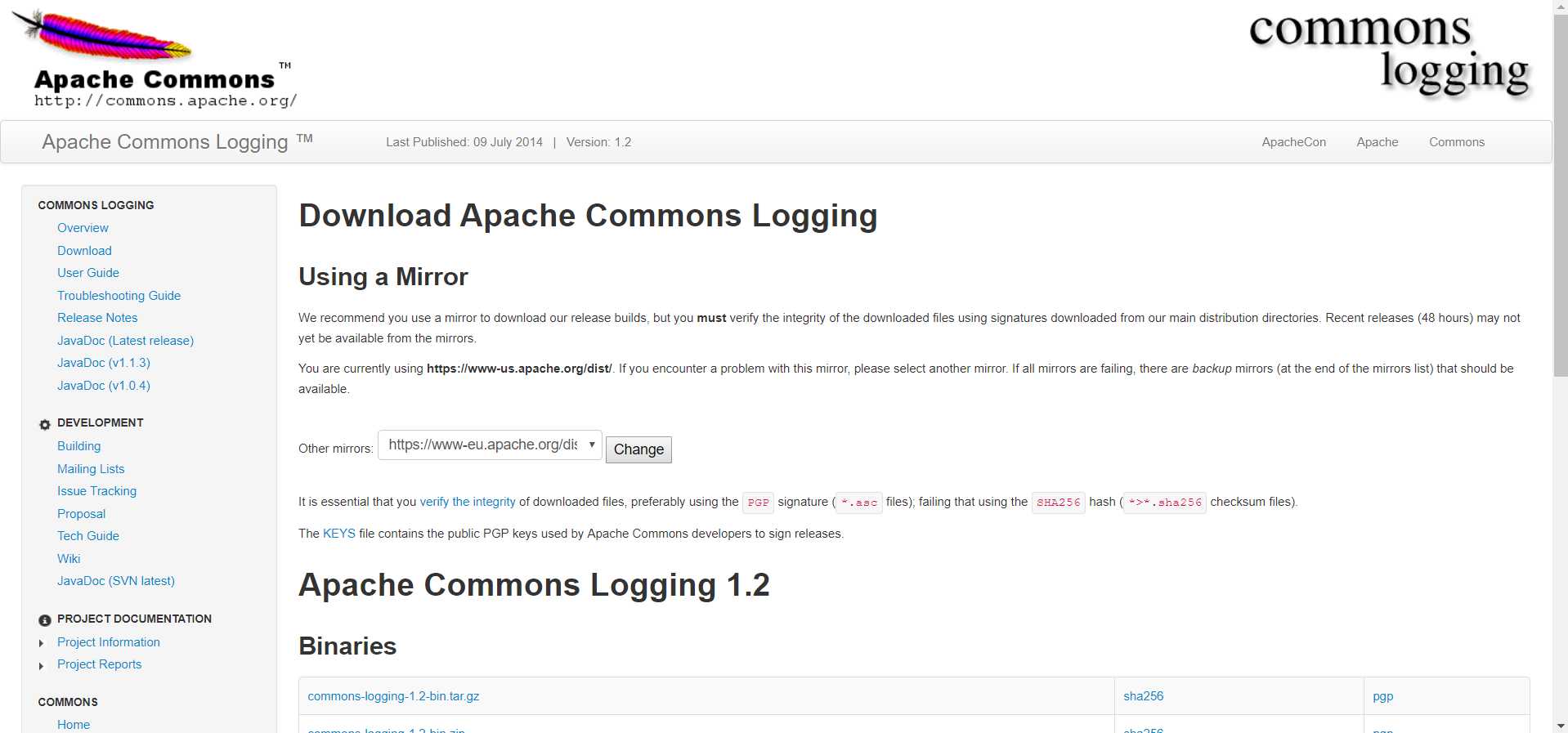Open JavaDoc (SVN latest) link

point(116,581)
